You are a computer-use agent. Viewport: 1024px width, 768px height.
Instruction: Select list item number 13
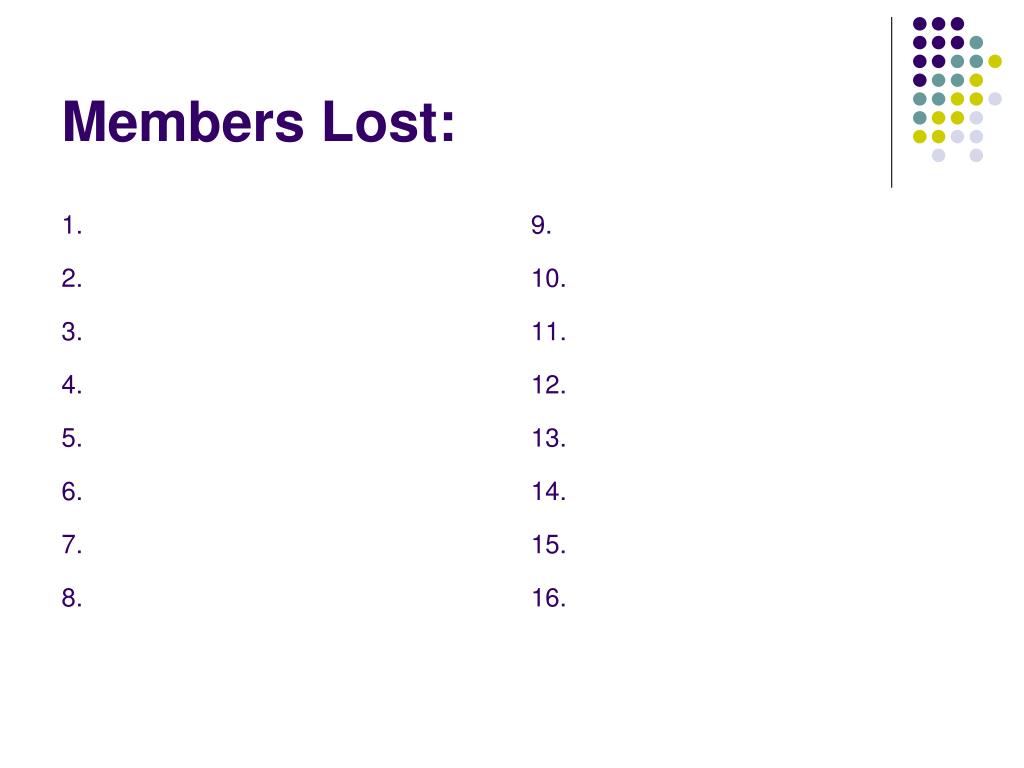point(549,438)
